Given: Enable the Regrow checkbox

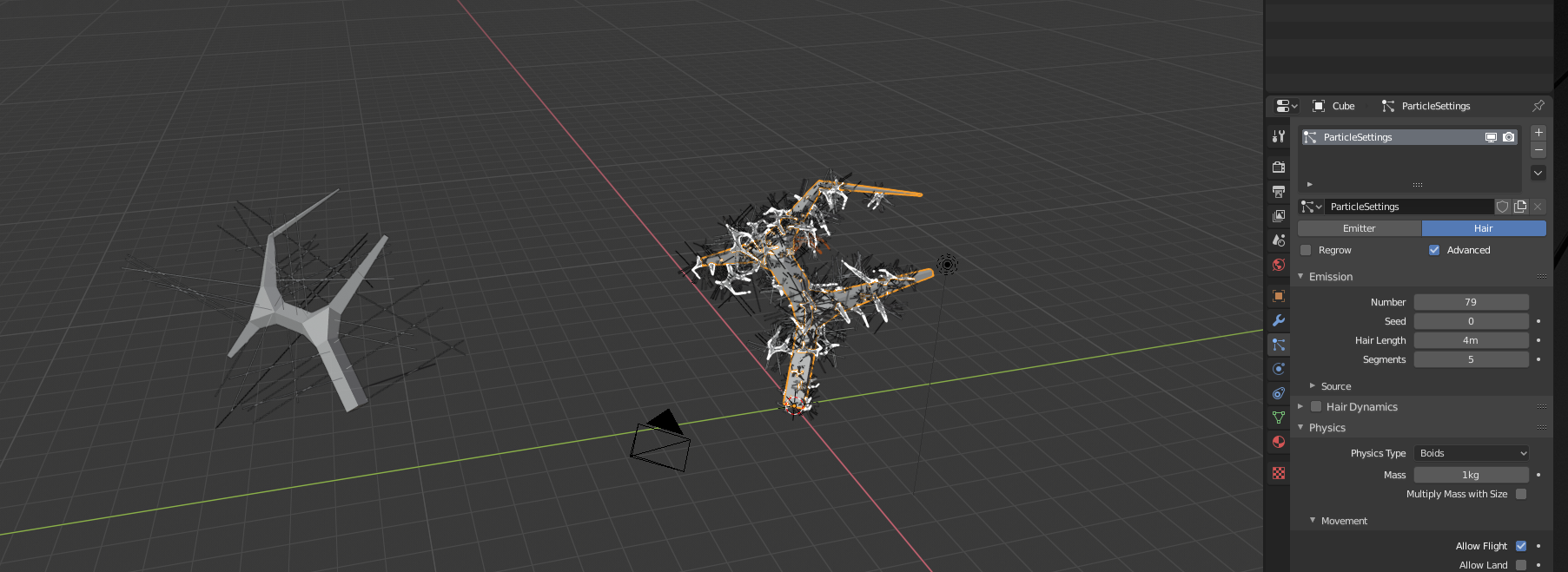Looking at the screenshot, I should (x=1306, y=250).
